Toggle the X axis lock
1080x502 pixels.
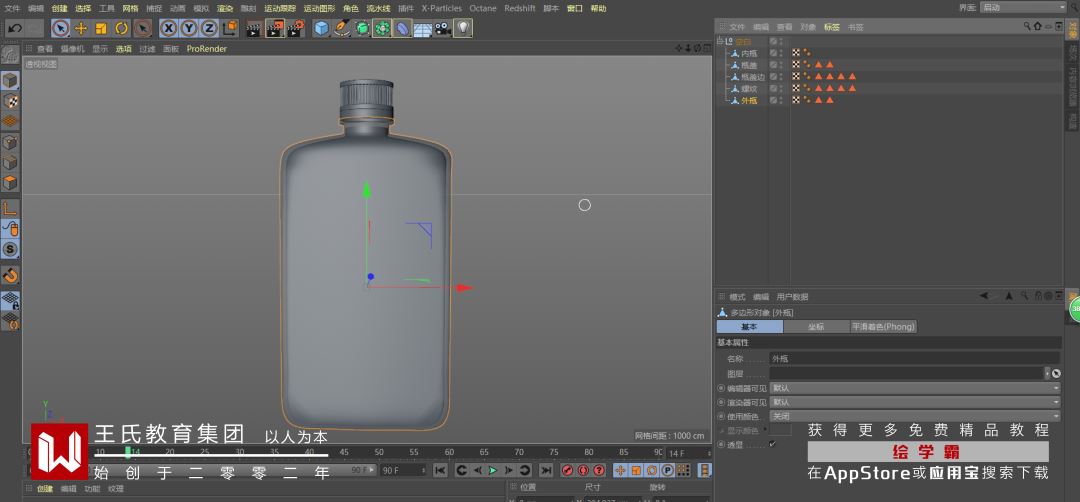click(169, 28)
